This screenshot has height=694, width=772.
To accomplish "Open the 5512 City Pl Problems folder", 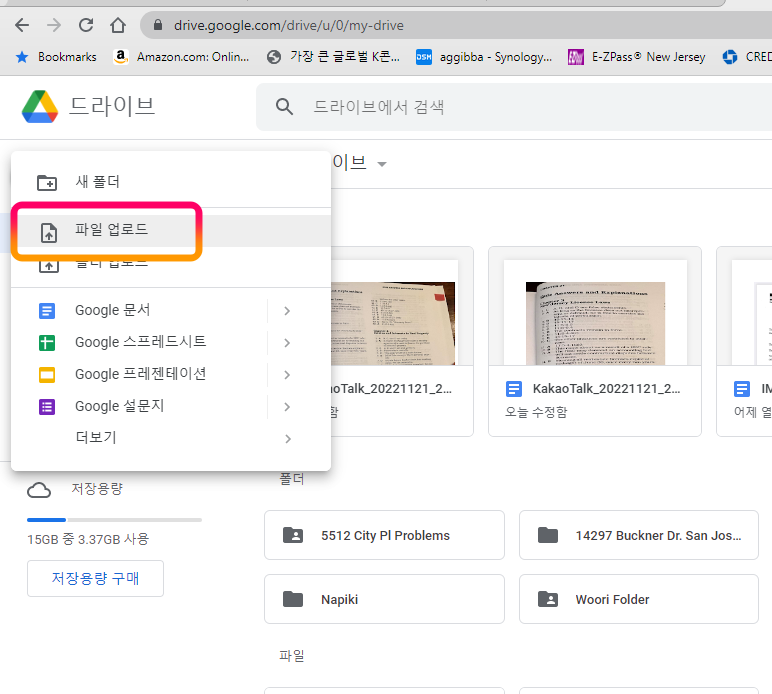I will point(384,535).
